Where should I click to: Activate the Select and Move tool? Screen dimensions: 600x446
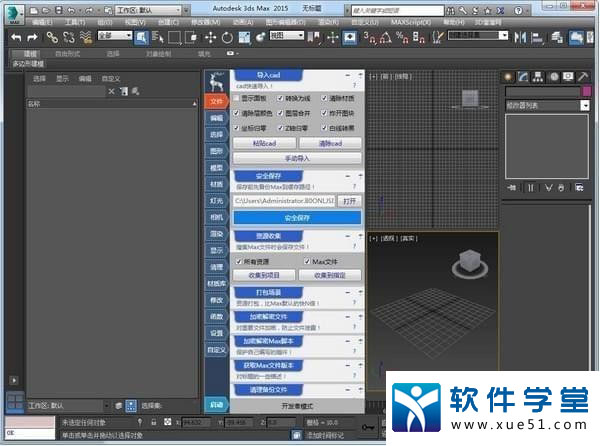coord(210,37)
